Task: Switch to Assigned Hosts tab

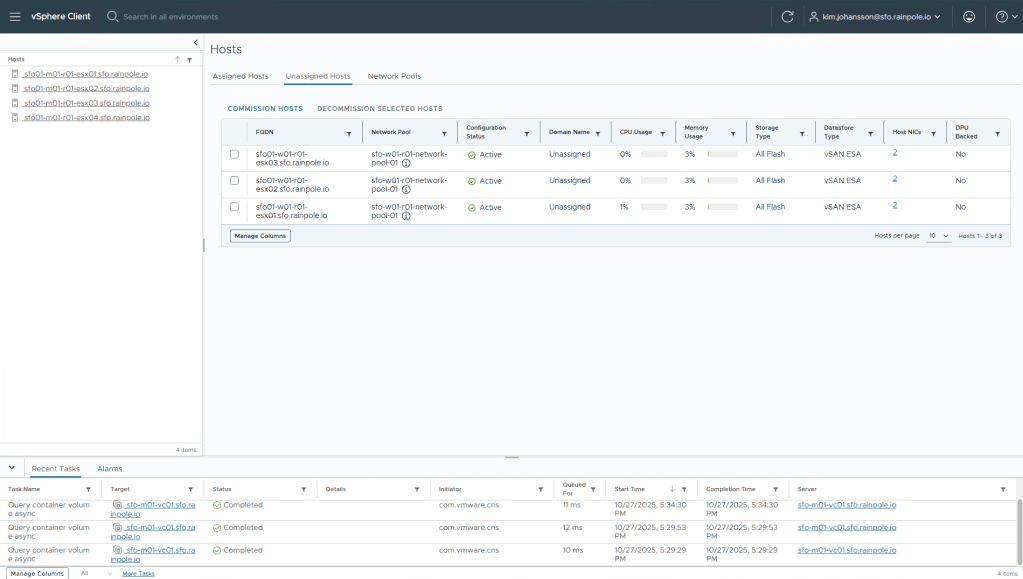Action: coord(240,76)
